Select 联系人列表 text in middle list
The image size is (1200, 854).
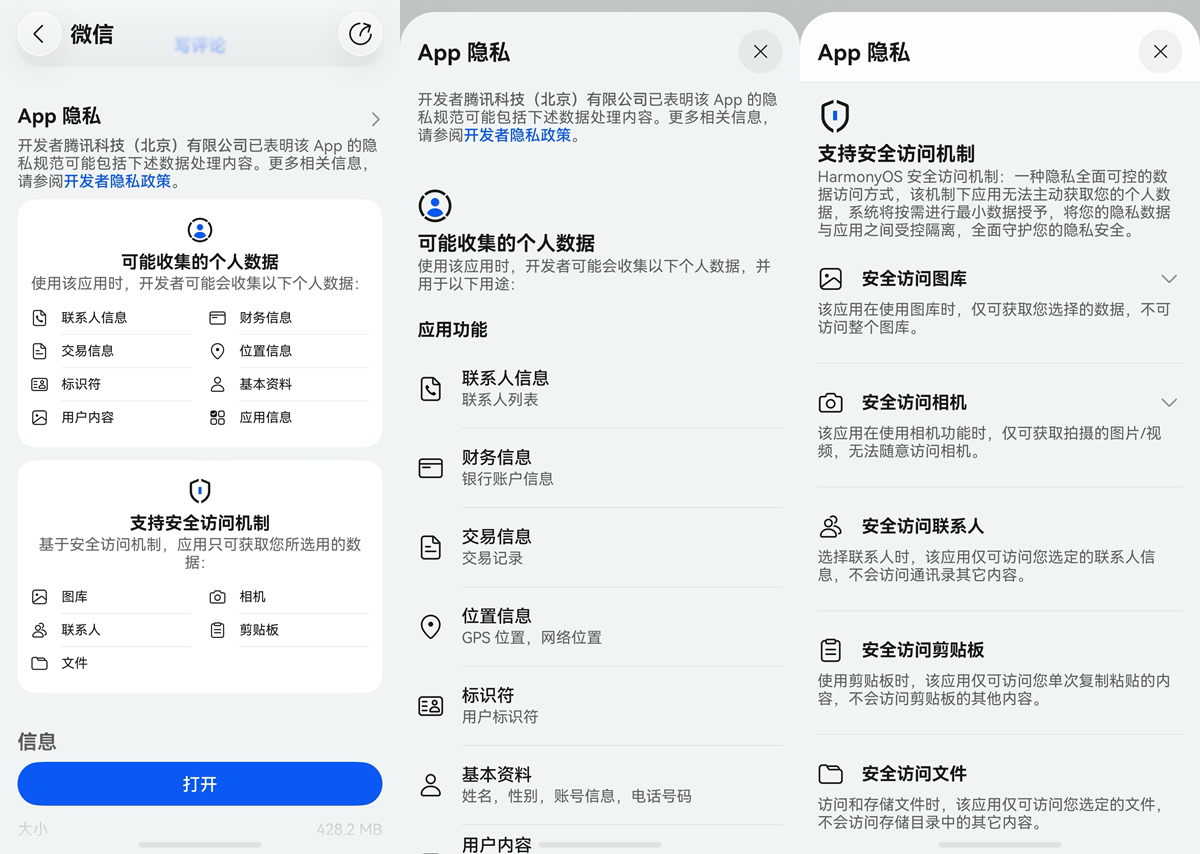500,400
